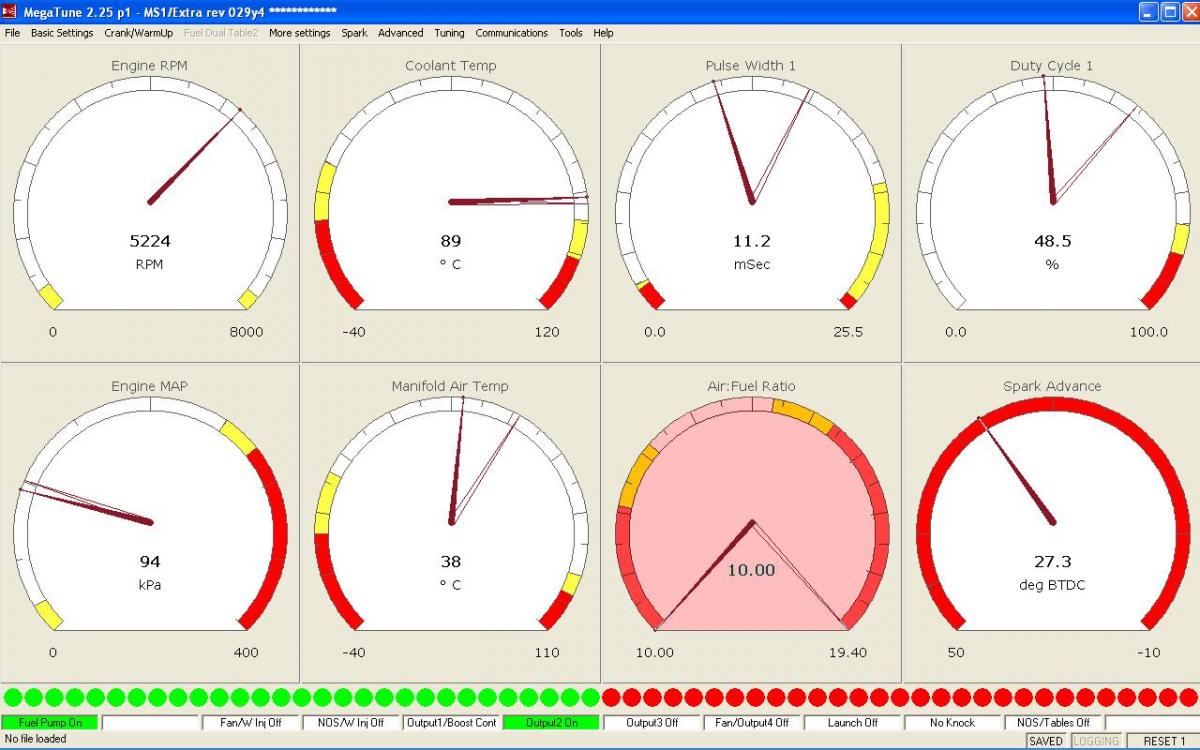Click the Fan/W Inj Off indicator
The image size is (1200, 750).
[250, 722]
